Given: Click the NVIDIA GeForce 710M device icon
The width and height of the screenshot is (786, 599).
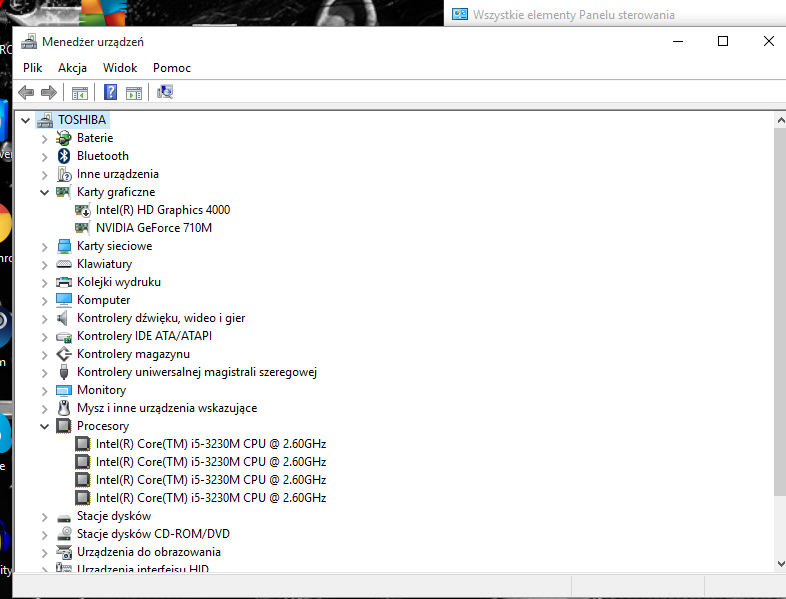Looking at the screenshot, I should pyautogui.click(x=82, y=228).
